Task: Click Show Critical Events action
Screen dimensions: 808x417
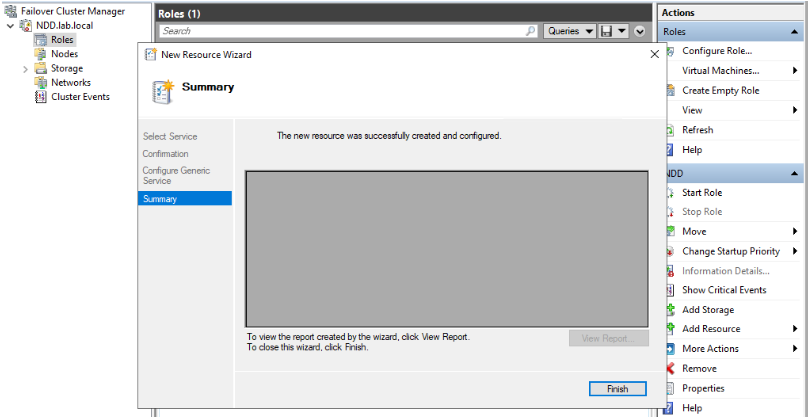Action: 724,290
